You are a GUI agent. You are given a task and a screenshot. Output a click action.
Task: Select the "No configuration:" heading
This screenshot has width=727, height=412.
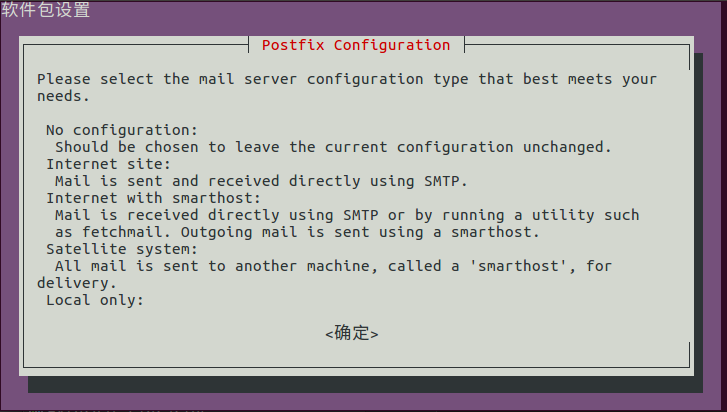tap(122, 130)
